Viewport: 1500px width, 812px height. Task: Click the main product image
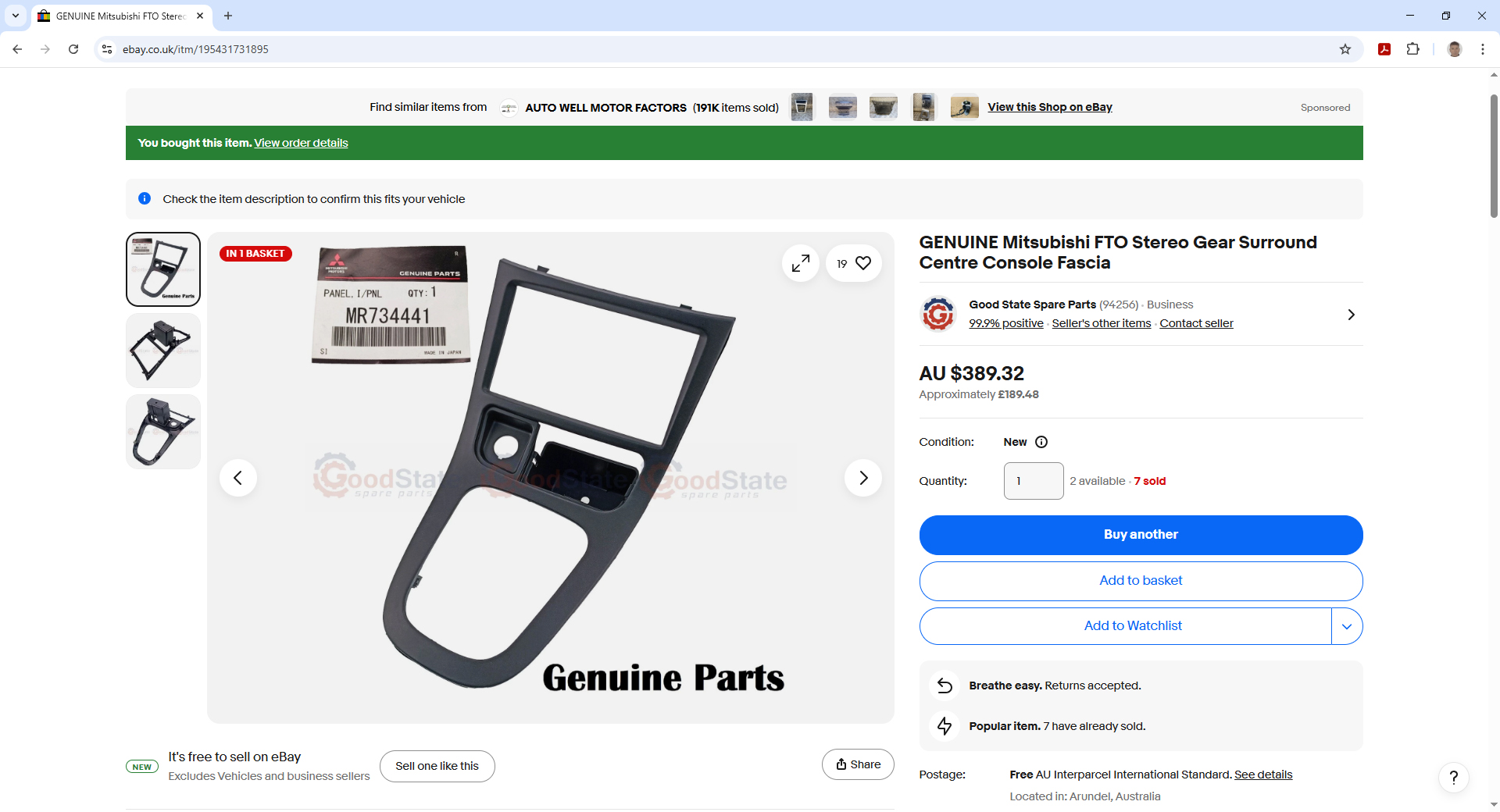[550, 478]
